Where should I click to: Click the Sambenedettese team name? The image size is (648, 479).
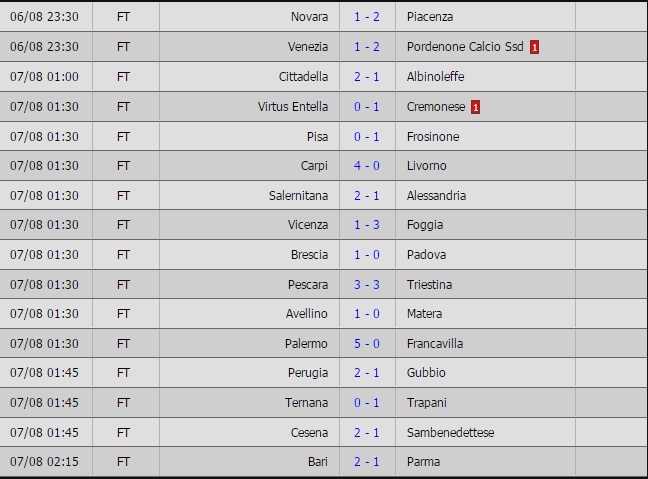[450, 433]
